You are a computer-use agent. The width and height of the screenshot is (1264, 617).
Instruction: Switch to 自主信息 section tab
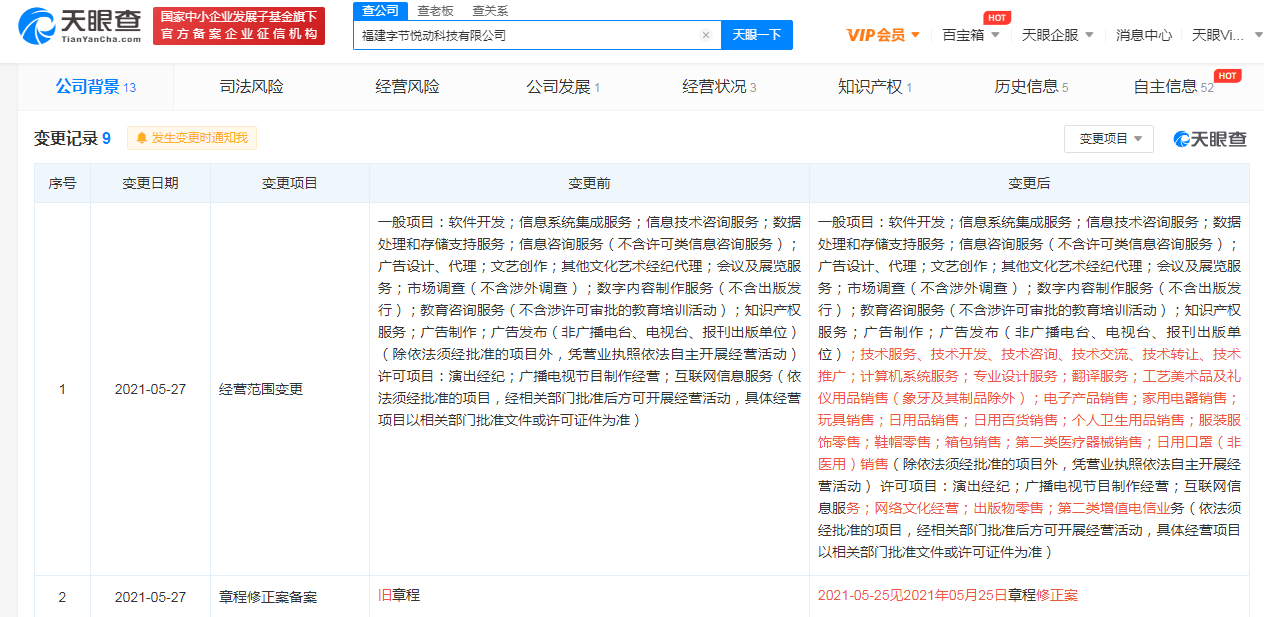[x=1173, y=87]
